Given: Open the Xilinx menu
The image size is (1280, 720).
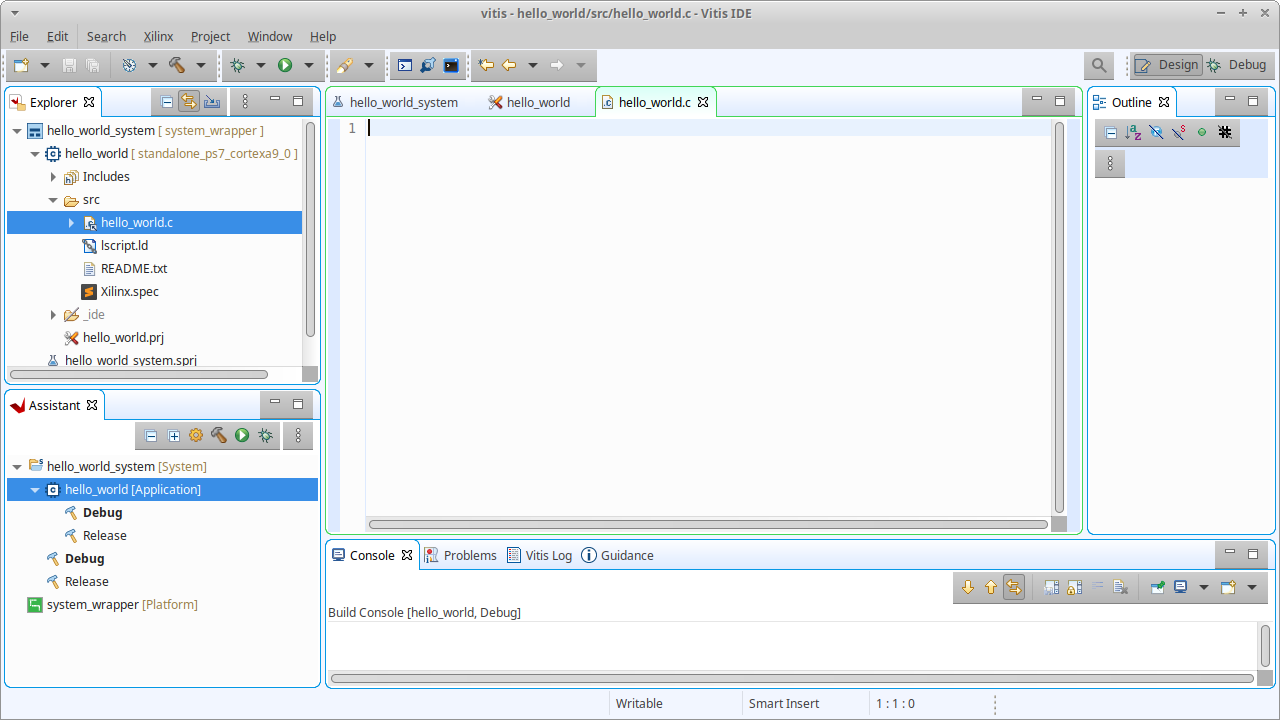Looking at the screenshot, I should (158, 36).
